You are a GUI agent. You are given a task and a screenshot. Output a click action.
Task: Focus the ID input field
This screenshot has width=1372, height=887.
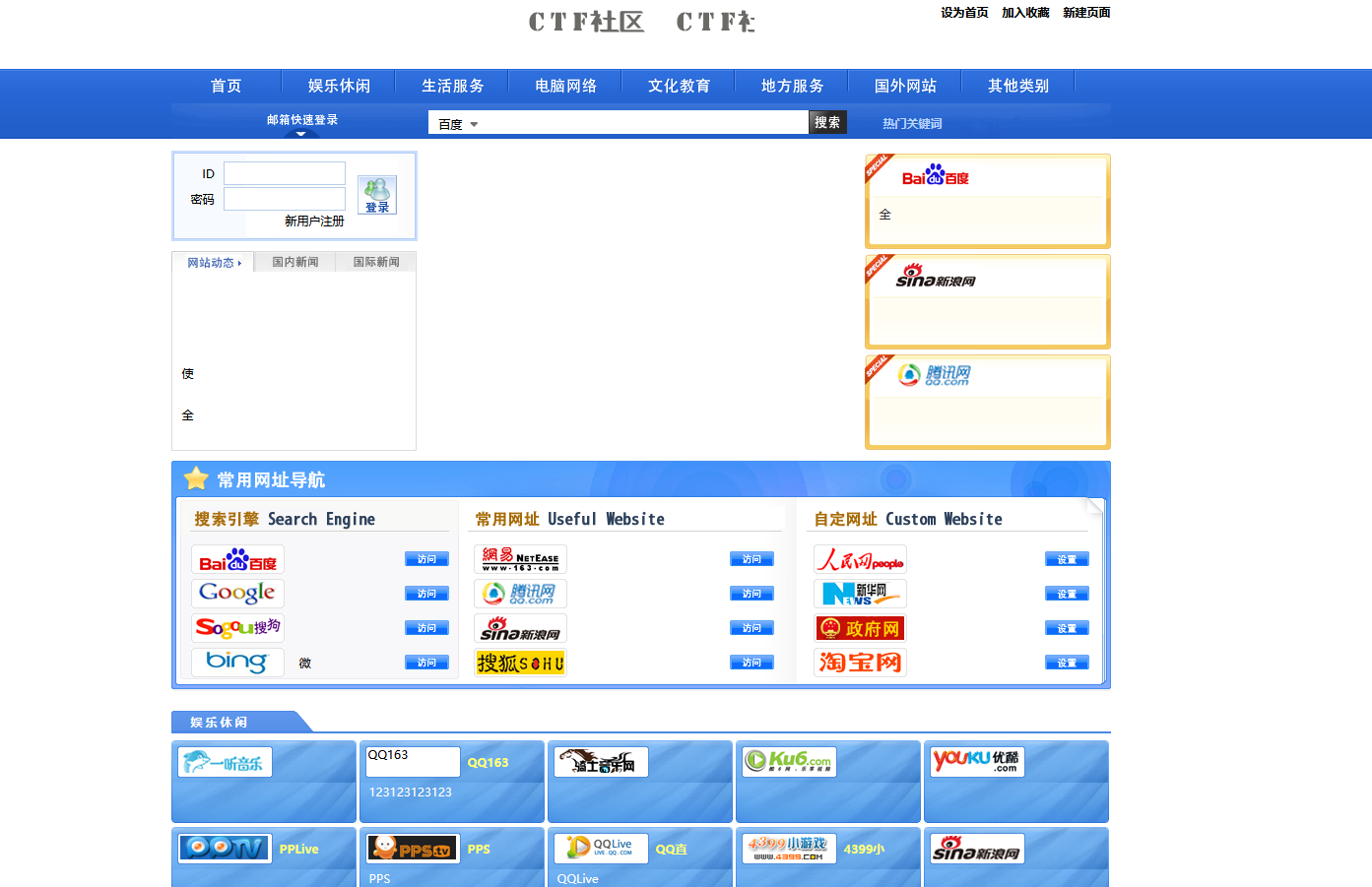point(285,173)
